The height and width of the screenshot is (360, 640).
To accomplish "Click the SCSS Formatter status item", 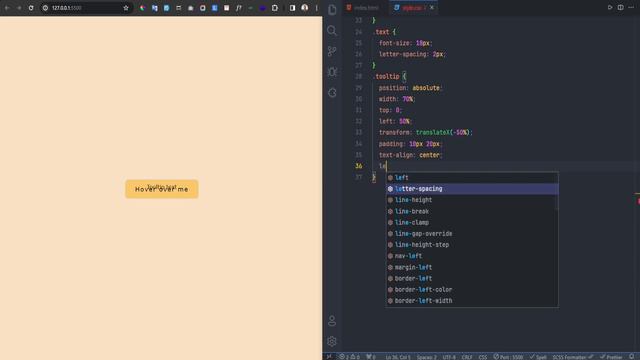I will pyautogui.click(x=573, y=357).
